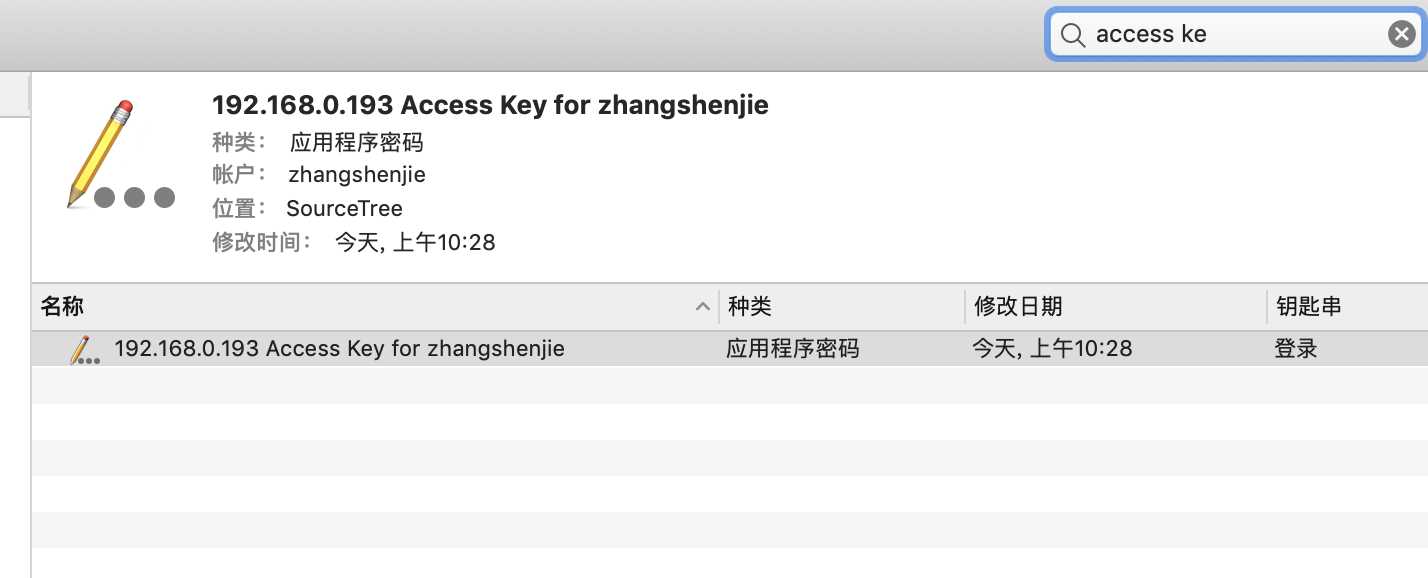Click the 修改时间 value in the details header
The image size is (1428, 578).
coord(415,242)
